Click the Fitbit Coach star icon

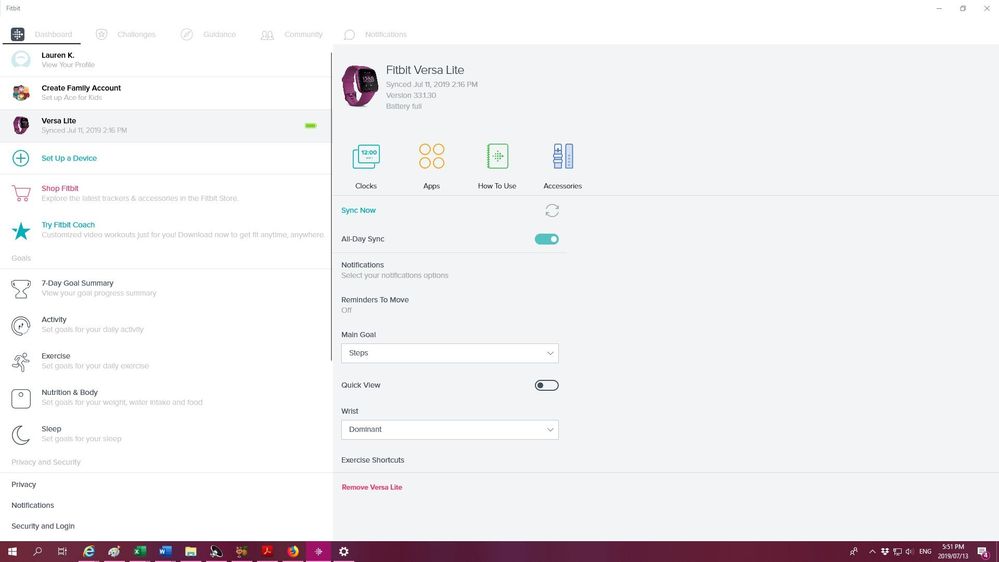[21, 231]
